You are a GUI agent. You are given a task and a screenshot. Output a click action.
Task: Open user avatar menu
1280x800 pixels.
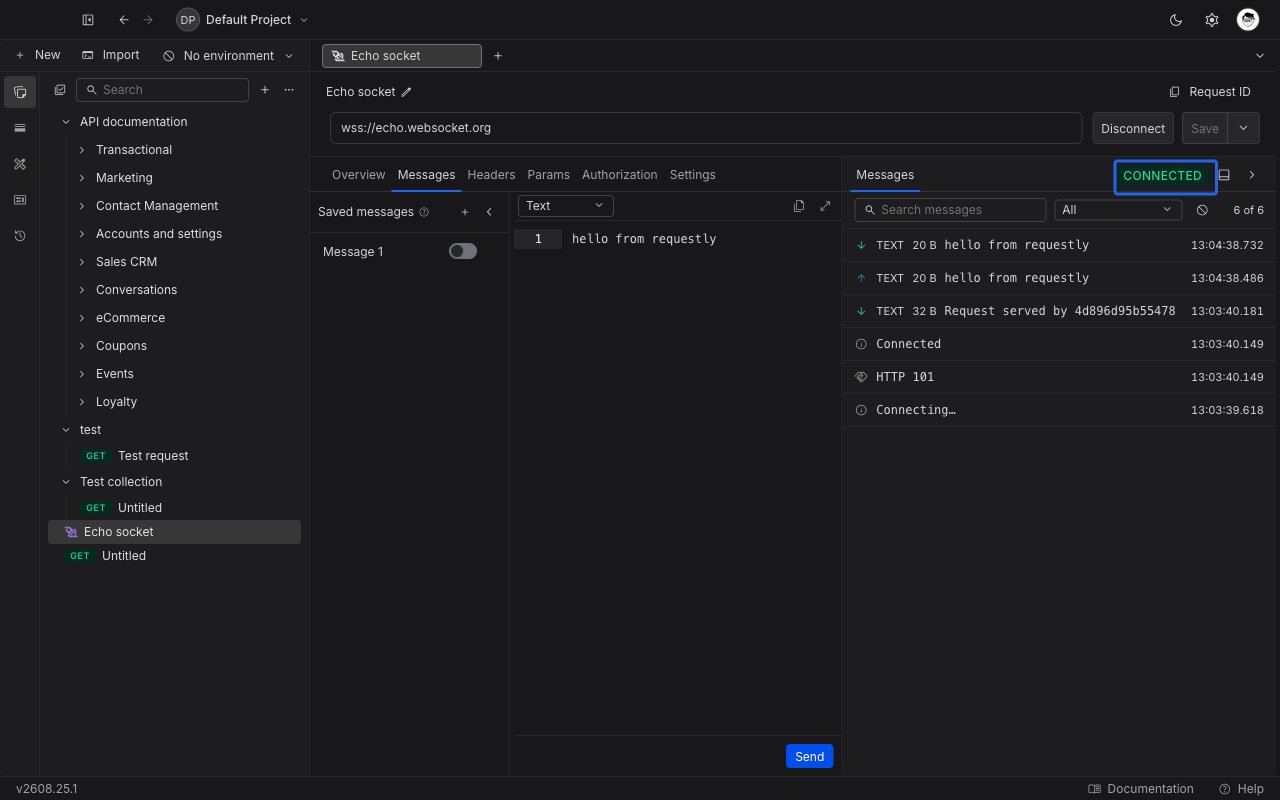pyautogui.click(x=1248, y=20)
